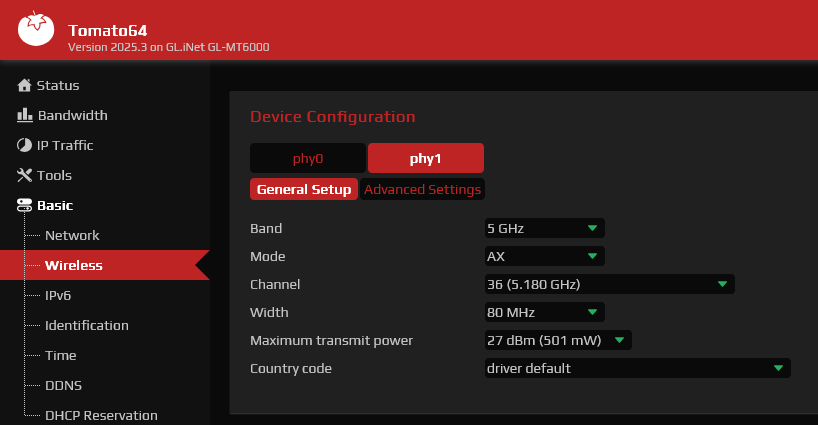Select the General Setup tab
The width and height of the screenshot is (818, 425).
(x=304, y=189)
